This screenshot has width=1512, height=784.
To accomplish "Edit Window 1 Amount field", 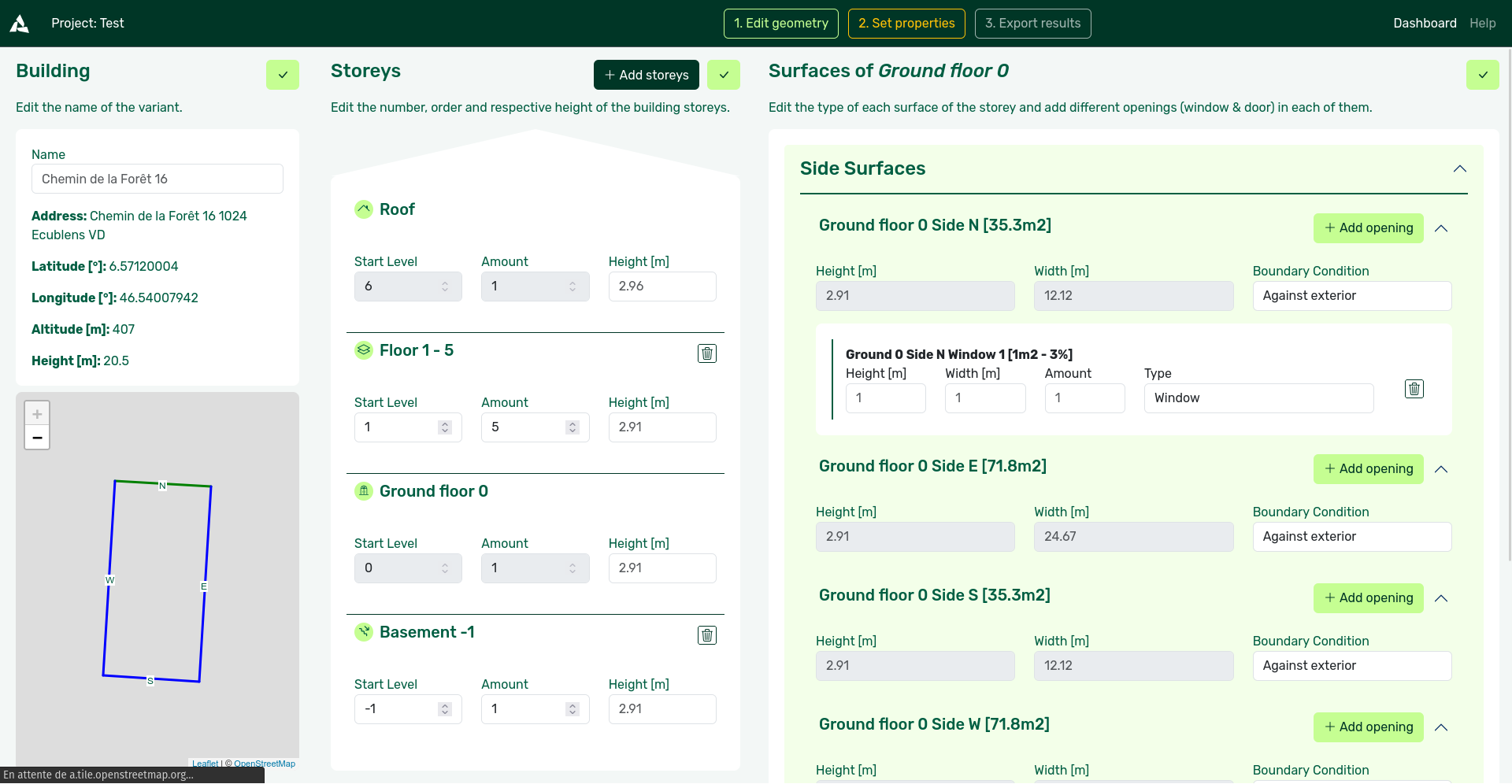I will pos(1084,398).
